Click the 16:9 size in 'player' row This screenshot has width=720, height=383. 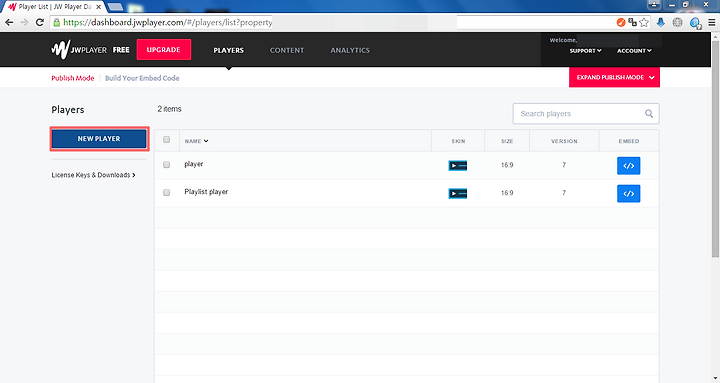507,165
